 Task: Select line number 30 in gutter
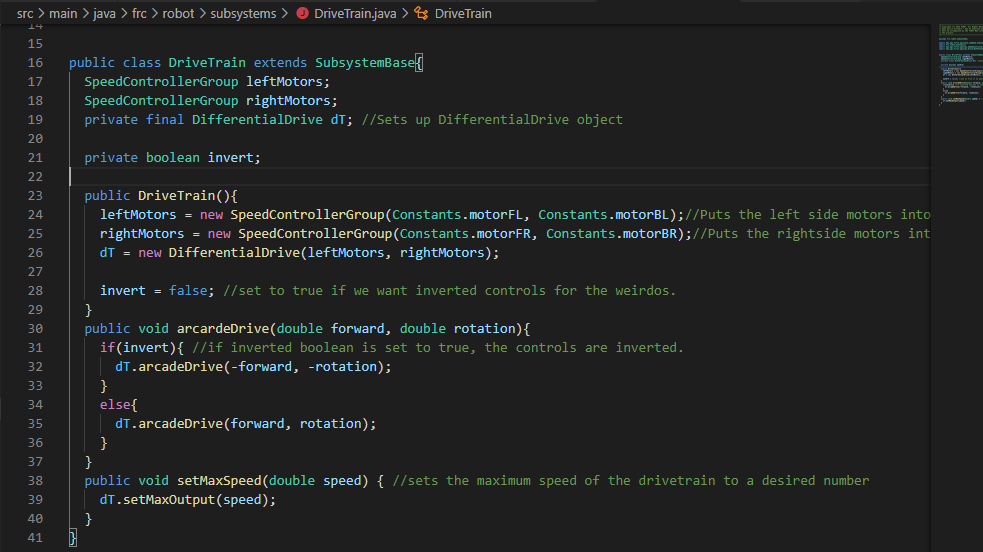[x=35, y=328]
